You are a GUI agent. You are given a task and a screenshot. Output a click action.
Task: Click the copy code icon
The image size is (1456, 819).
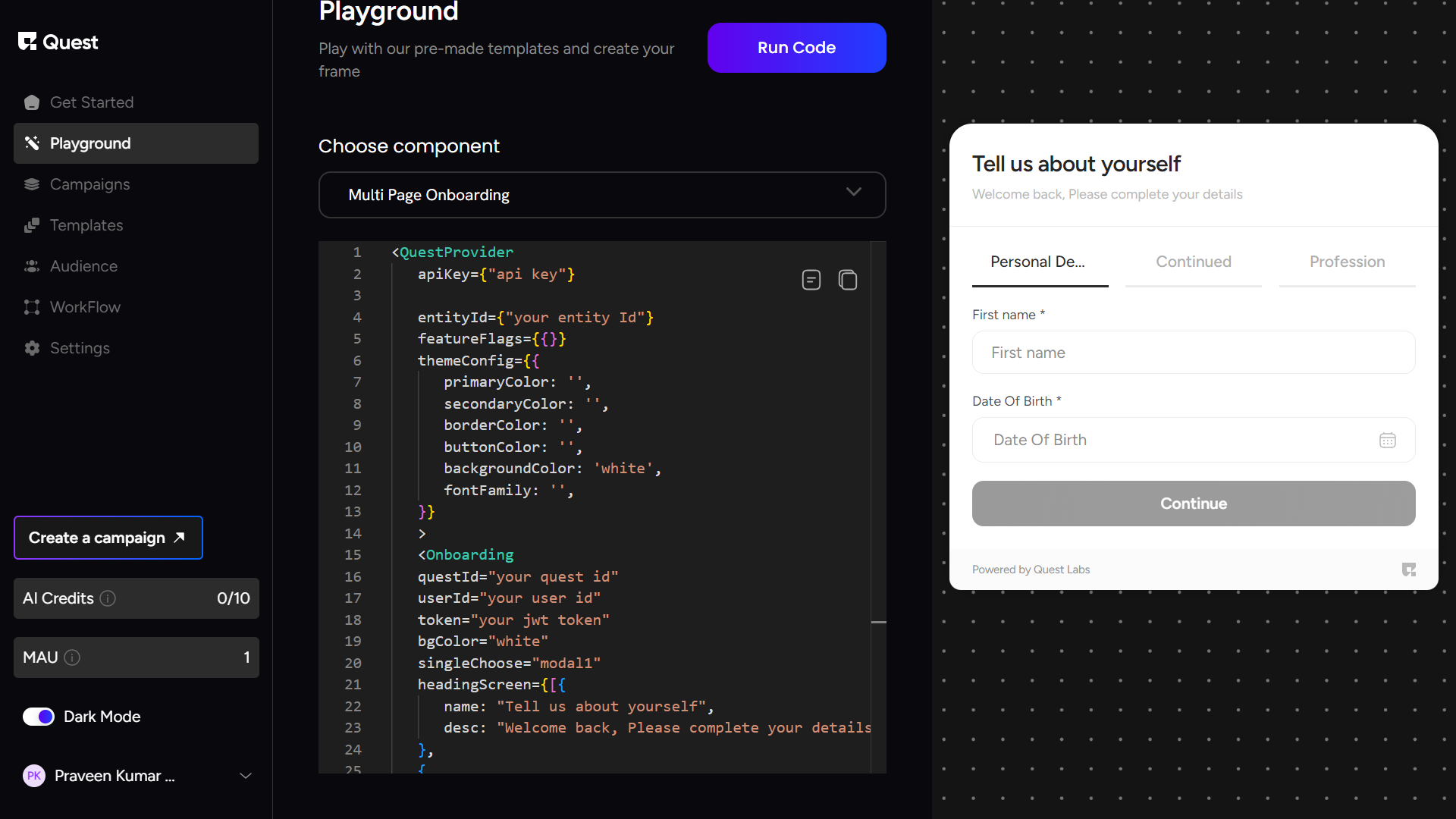click(848, 280)
